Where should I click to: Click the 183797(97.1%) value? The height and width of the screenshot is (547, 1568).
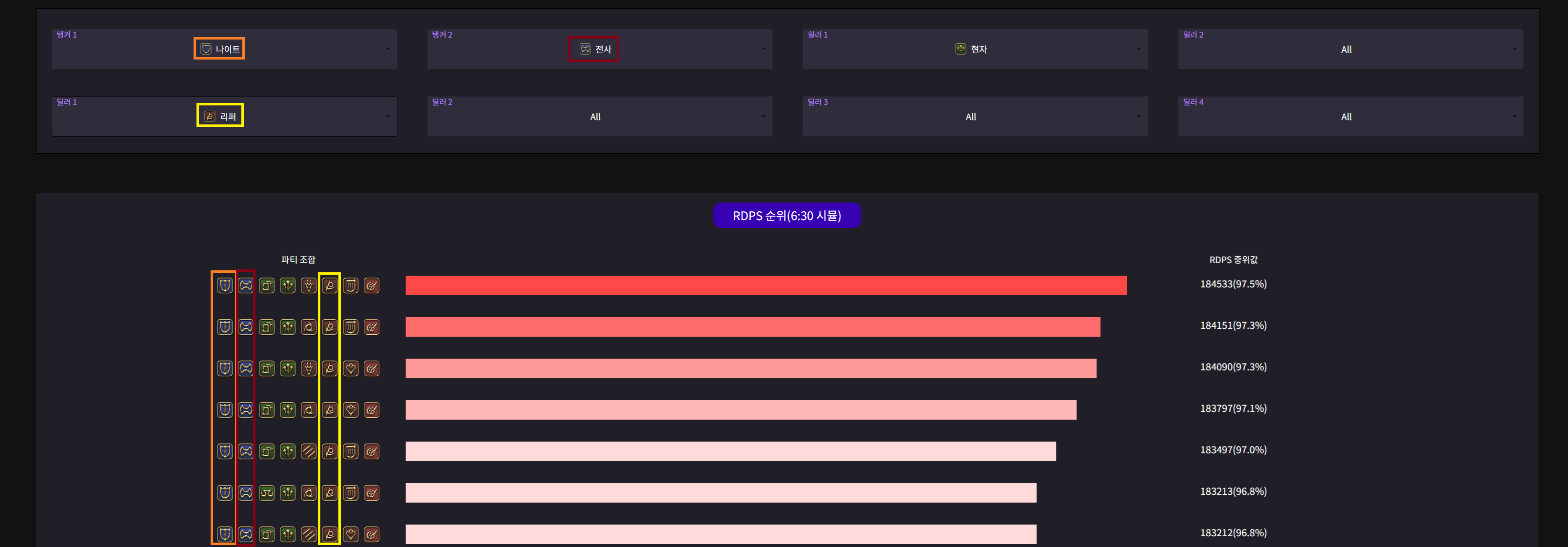pos(1233,408)
